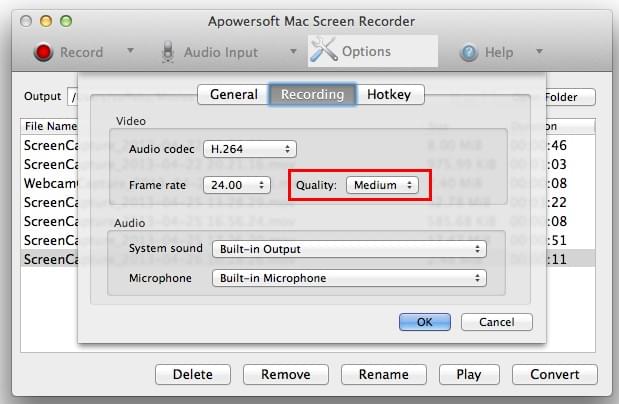Switch to the Hotkey tab
This screenshot has width=619, height=404.
389,94
